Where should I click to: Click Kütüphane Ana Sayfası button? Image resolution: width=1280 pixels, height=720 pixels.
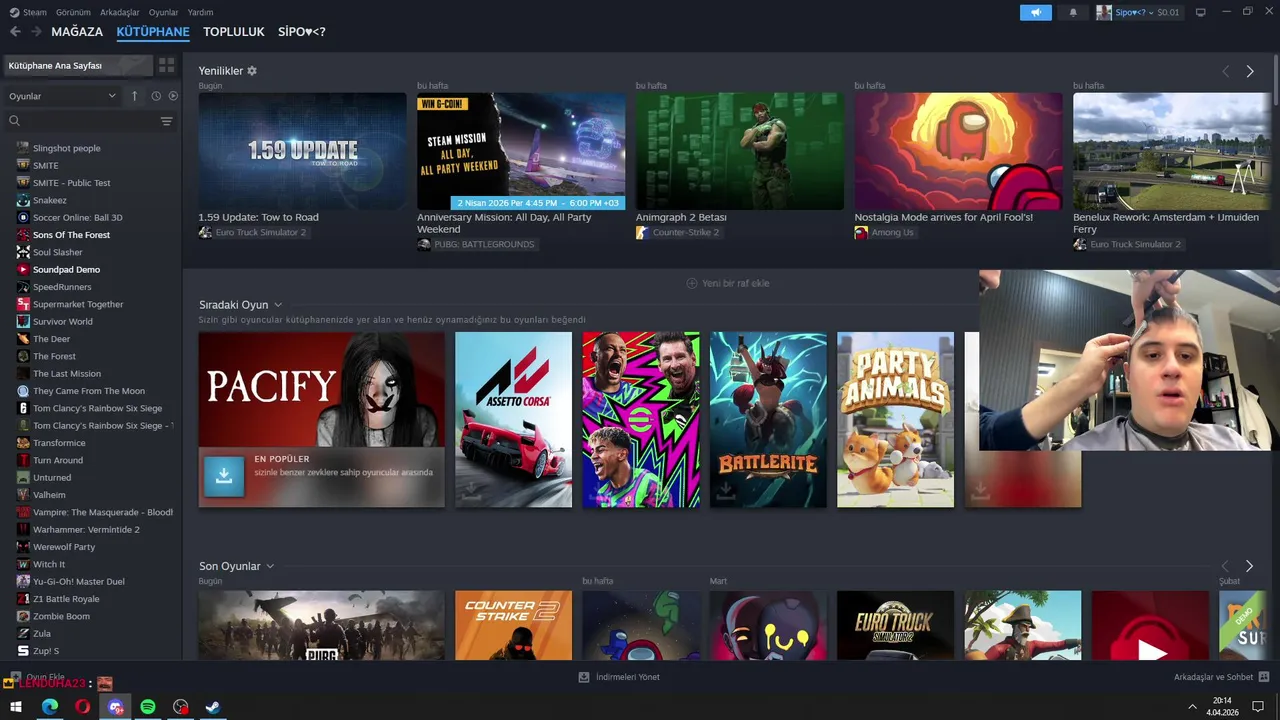click(x=77, y=65)
